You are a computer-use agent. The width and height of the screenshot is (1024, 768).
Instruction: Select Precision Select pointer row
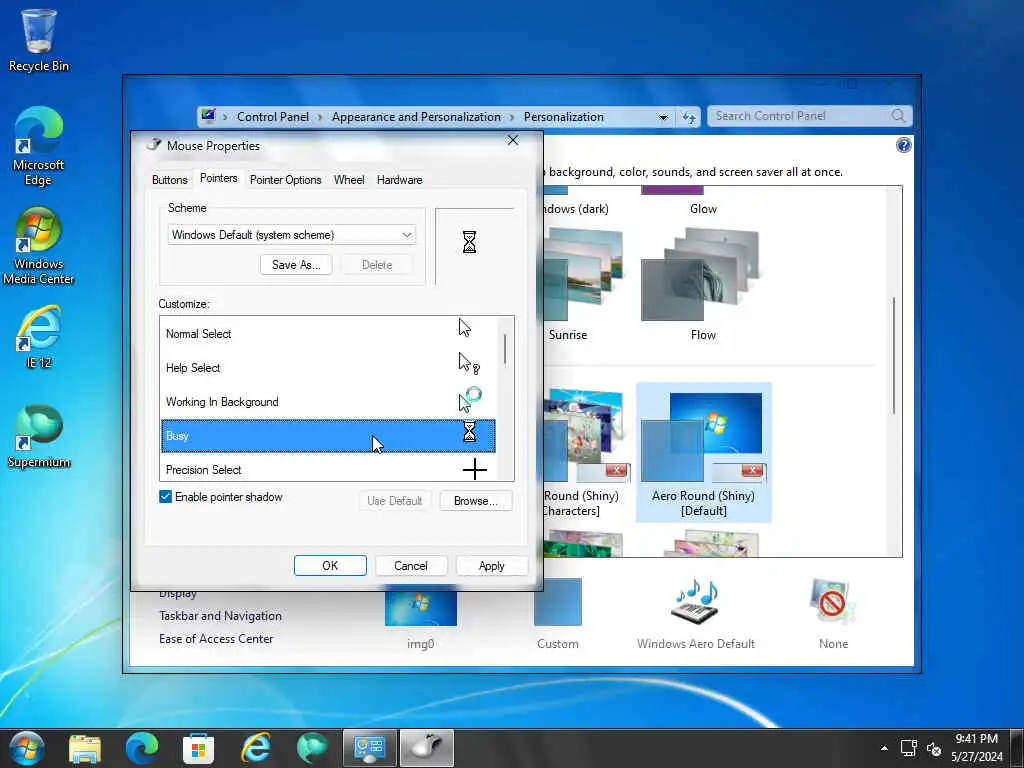click(x=328, y=469)
